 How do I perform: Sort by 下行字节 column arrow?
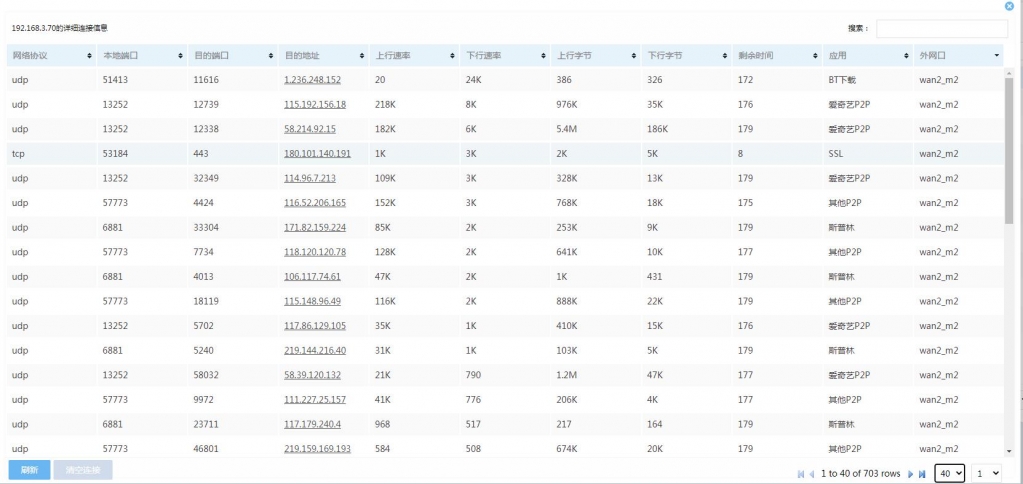click(x=724, y=56)
